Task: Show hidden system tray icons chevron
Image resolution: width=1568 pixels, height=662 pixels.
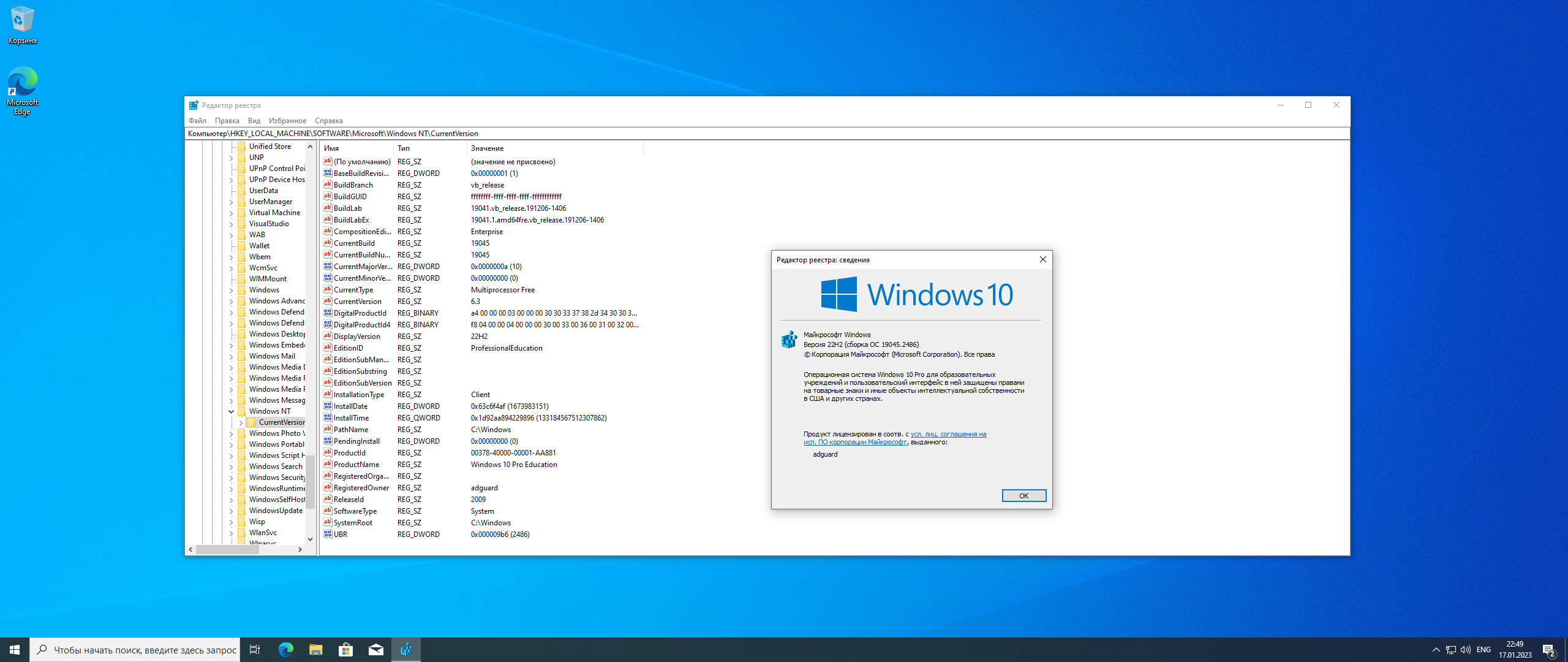Action: pyautogui.click(x=1436, y=650)
